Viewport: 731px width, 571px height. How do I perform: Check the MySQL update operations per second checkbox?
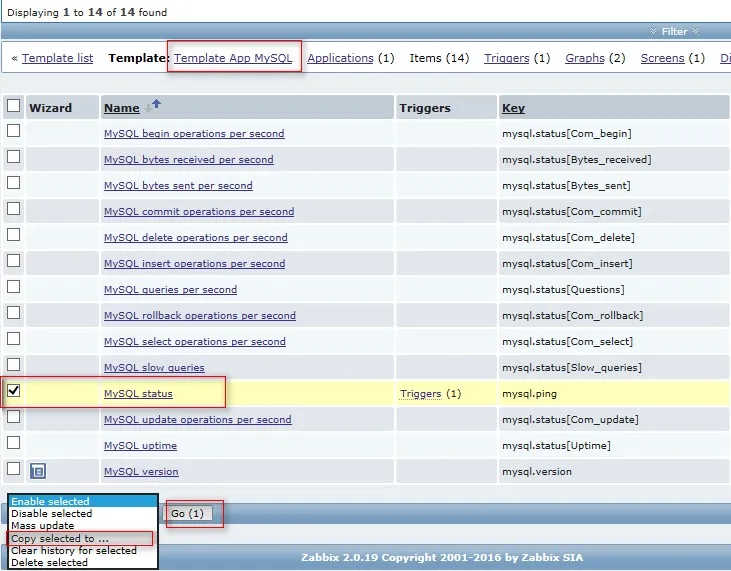click(14, 417)
